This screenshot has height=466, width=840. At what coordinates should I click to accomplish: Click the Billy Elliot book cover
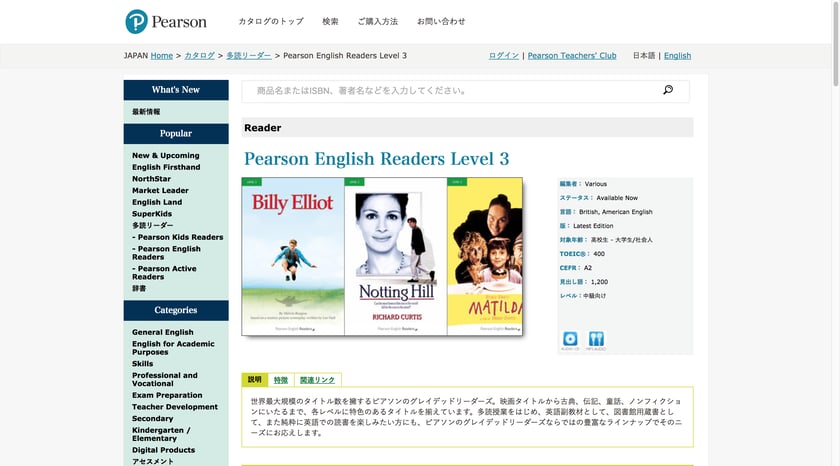(293, 257)
